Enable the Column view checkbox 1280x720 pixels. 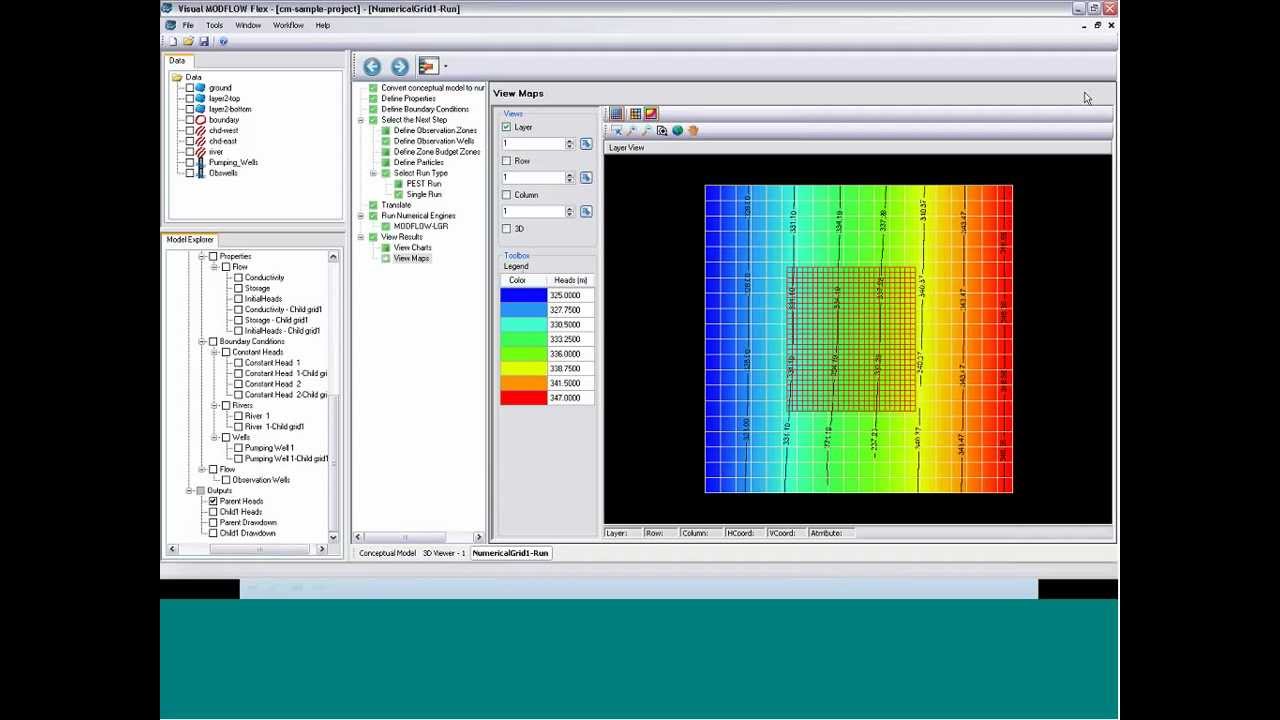[x=506, y=195]
